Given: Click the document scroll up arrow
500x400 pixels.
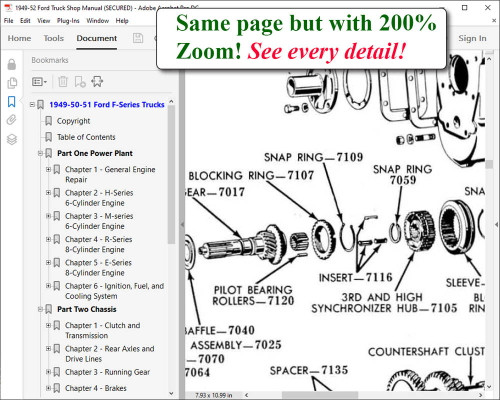Looking at the screenshot, I should [489, 59].
